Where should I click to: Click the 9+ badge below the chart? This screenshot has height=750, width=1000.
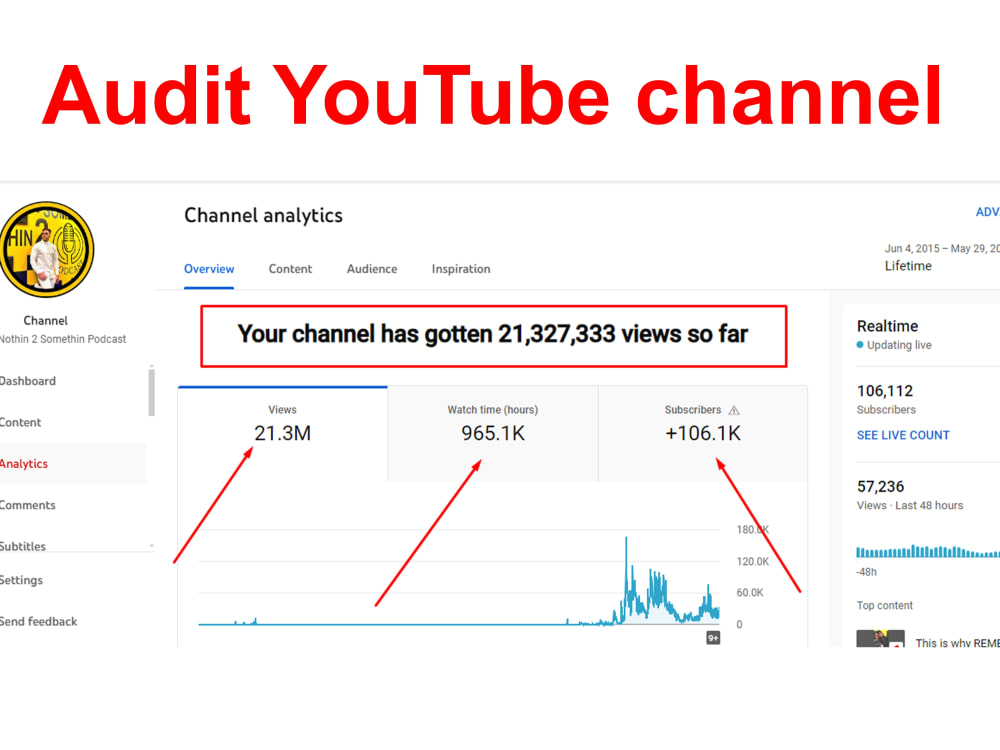713,638
